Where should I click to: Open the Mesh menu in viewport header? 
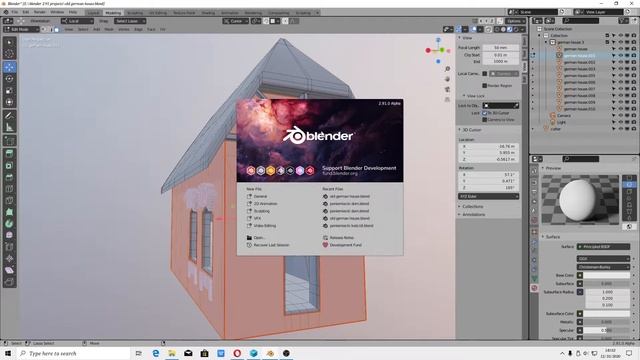[109, 29]
